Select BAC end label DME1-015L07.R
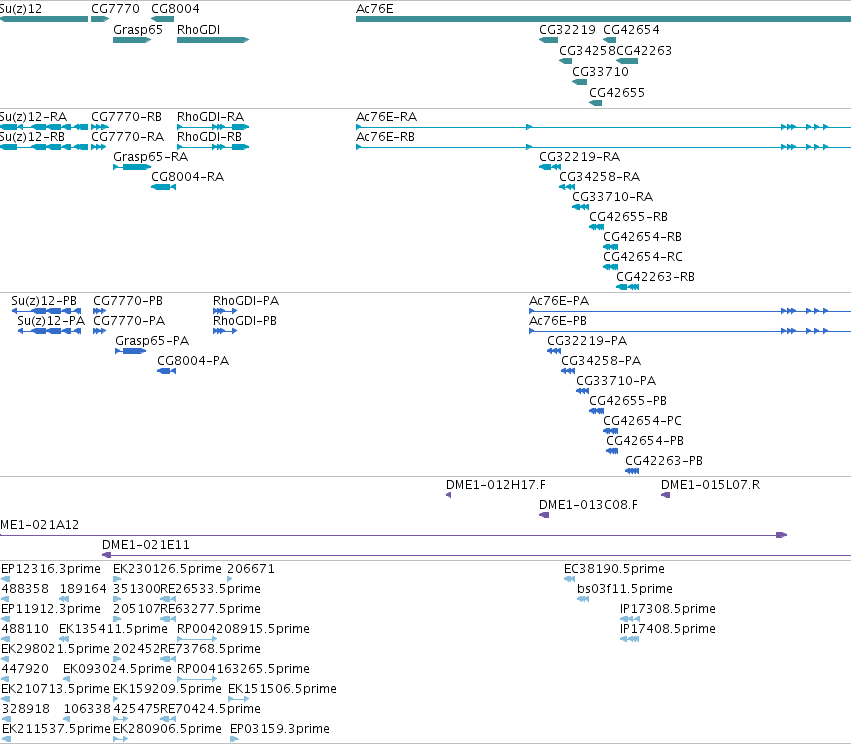851x744 pixels. pyautogui.click(x=710, y=485)
